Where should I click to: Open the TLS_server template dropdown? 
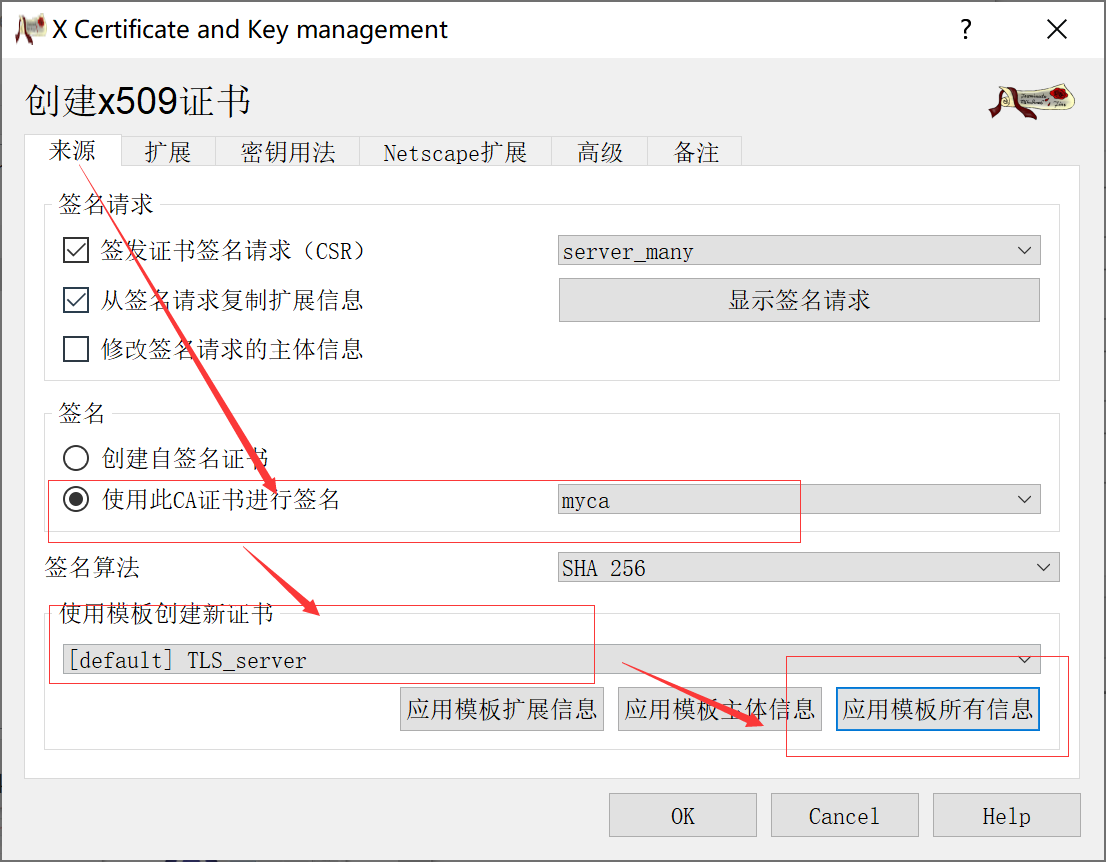pos(552,660)
